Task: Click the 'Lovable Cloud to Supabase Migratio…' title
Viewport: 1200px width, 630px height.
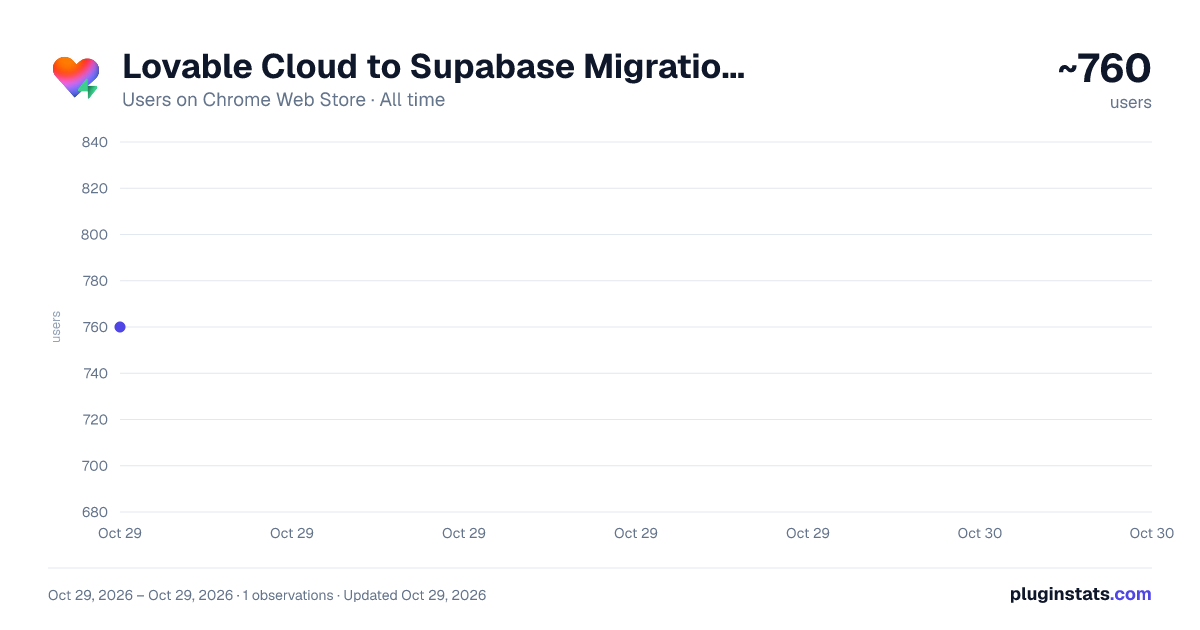Action: [x=433, y=67]
